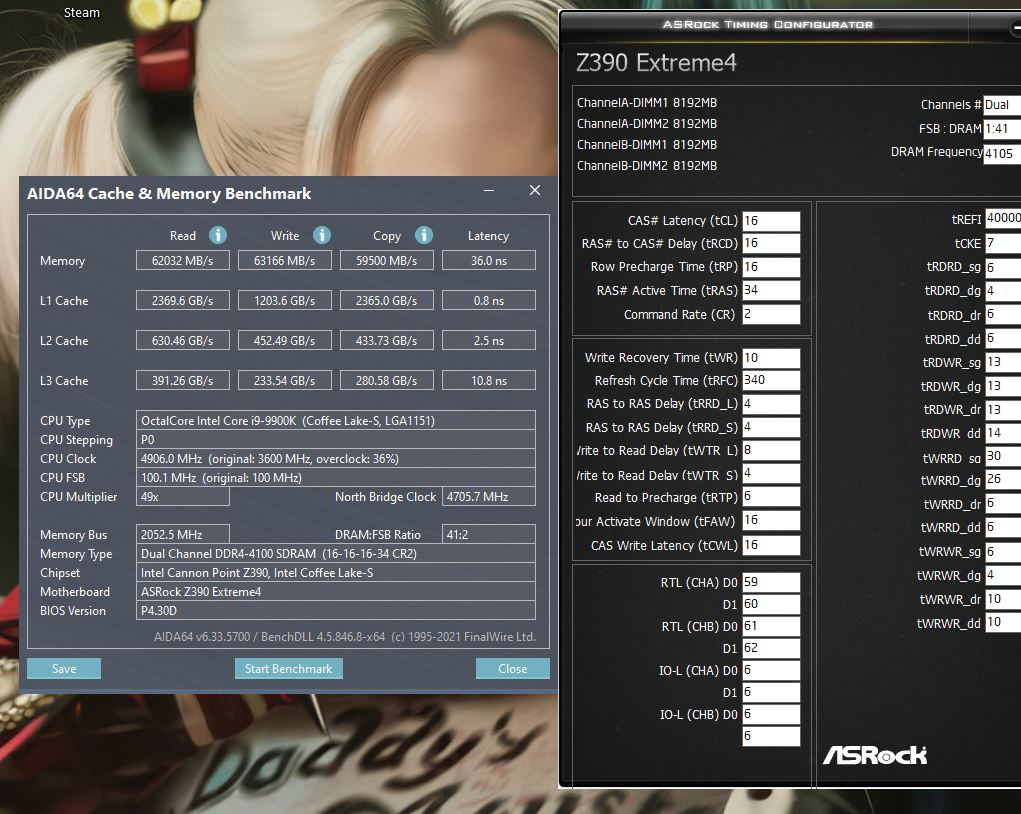Select L2 Cache Read 630.46 GB/s
Screen dimensions: 1021x814
click(183, 341)
